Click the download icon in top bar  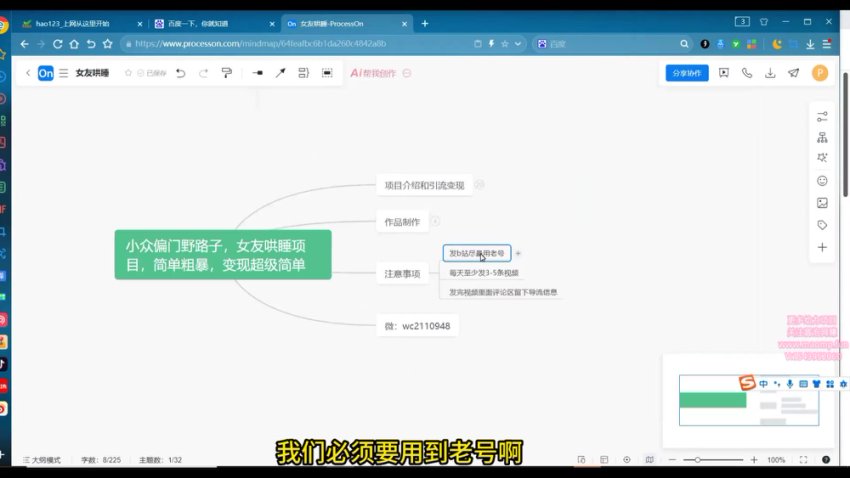[770, 73]
